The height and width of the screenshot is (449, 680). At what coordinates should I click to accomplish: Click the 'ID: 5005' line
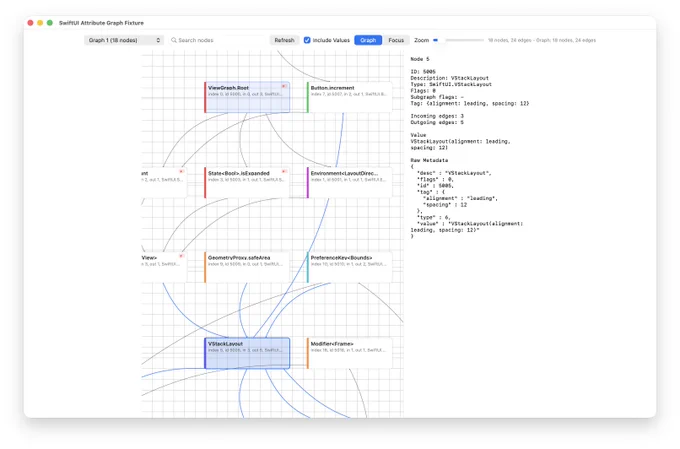tap(423, 72)
